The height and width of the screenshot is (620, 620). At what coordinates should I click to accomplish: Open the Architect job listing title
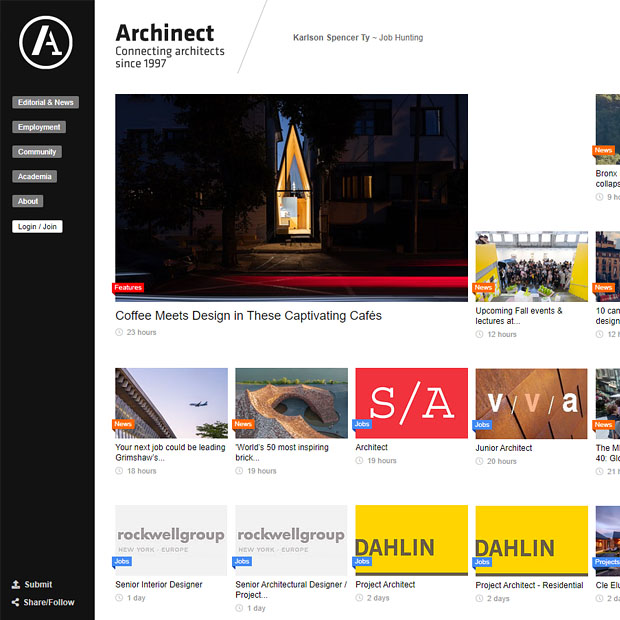click(x=371, y=447)
